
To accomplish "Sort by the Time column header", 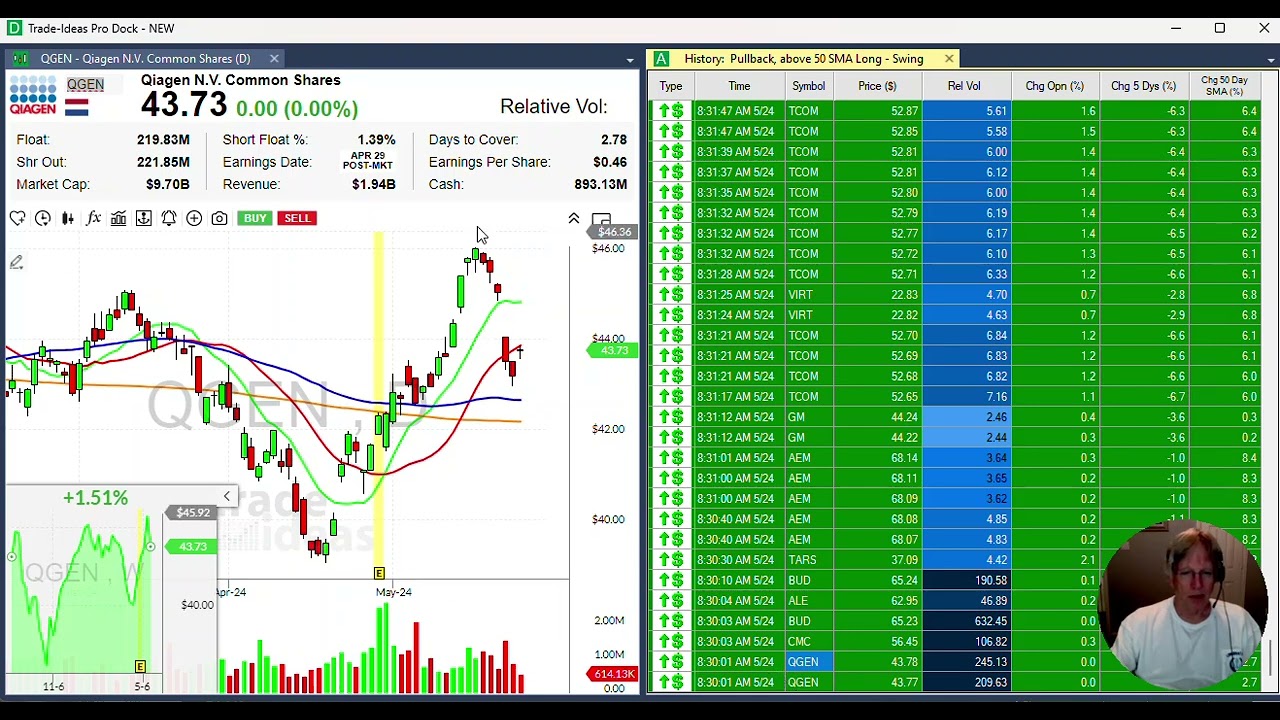I will [739, 86].
